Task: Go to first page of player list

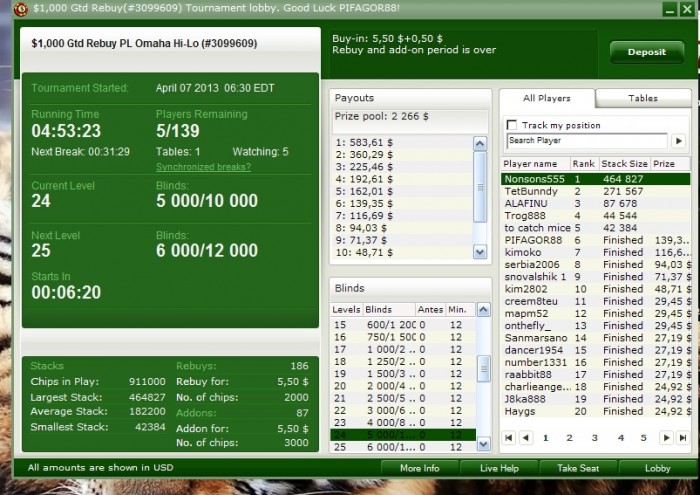Action: pos(508,438)
